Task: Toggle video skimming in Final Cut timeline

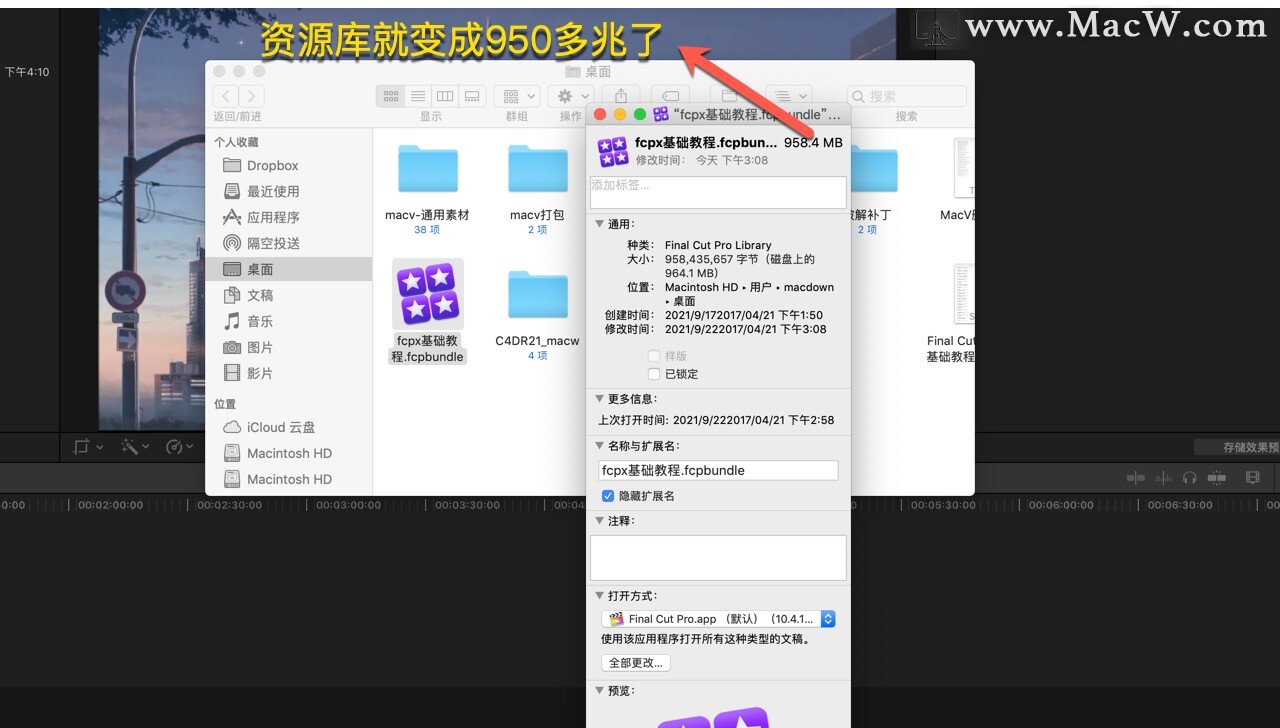Action: pyautogui.click(x=1136, y=478)
